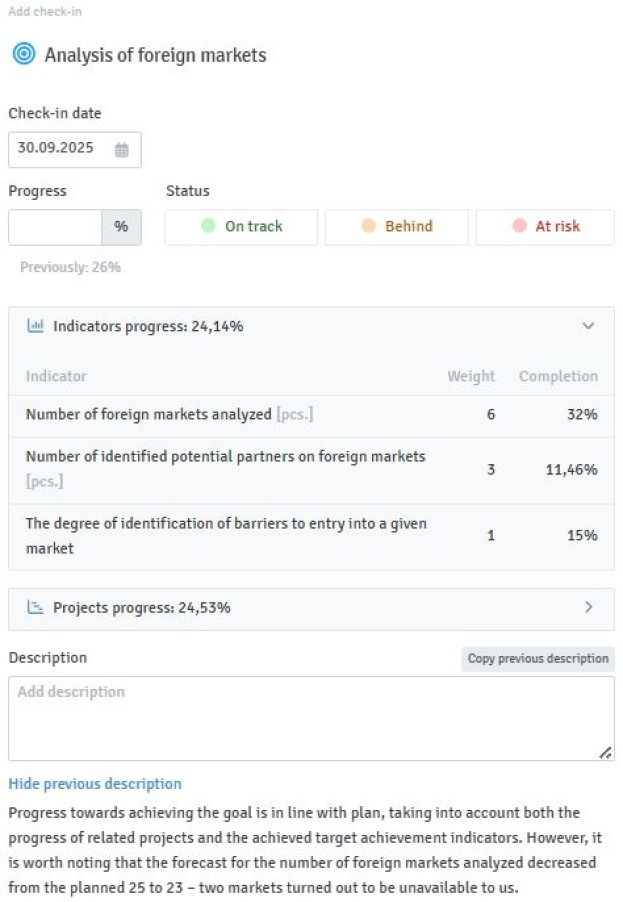Collapse the Indicators progress section
623x902 pixels.
(x=588, y=326)
